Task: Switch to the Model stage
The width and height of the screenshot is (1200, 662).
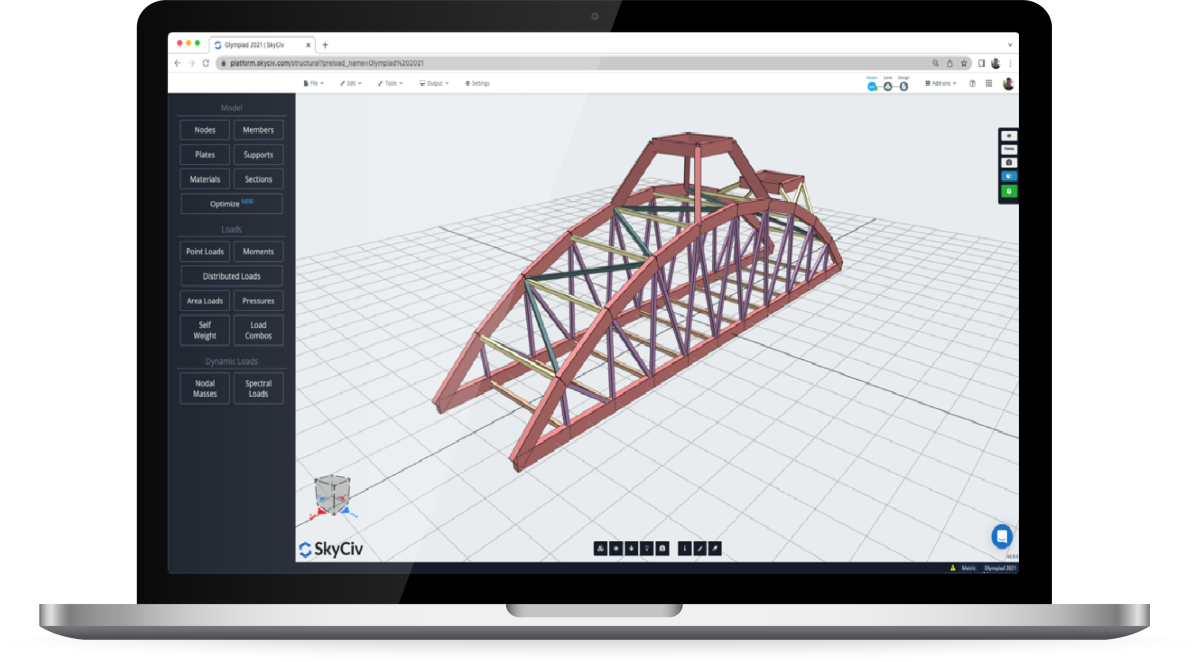Action: click(872, 84)
